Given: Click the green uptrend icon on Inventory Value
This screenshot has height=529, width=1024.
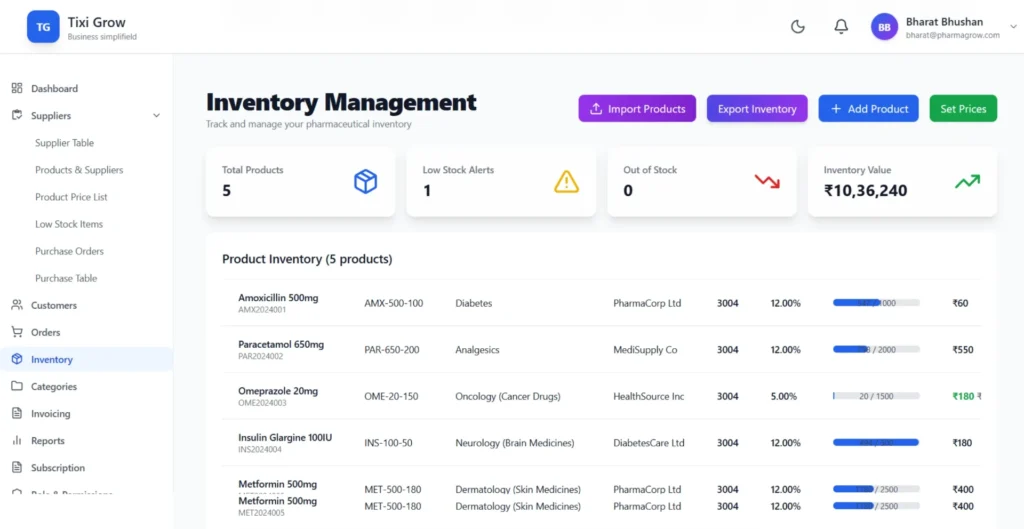Looking at the screenshot, I should (967, 181).
